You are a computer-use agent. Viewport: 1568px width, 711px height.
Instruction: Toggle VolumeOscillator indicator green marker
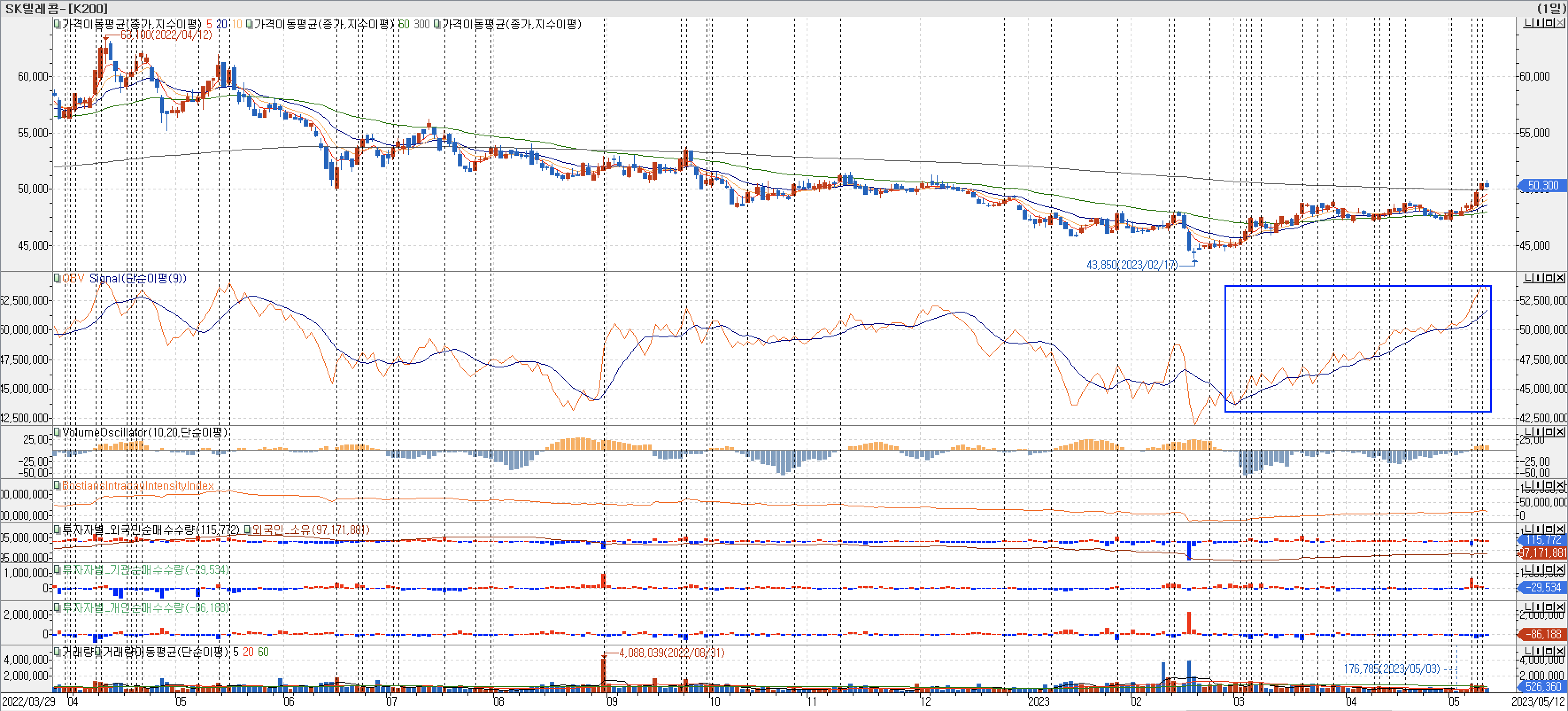(x=57, y=432)
